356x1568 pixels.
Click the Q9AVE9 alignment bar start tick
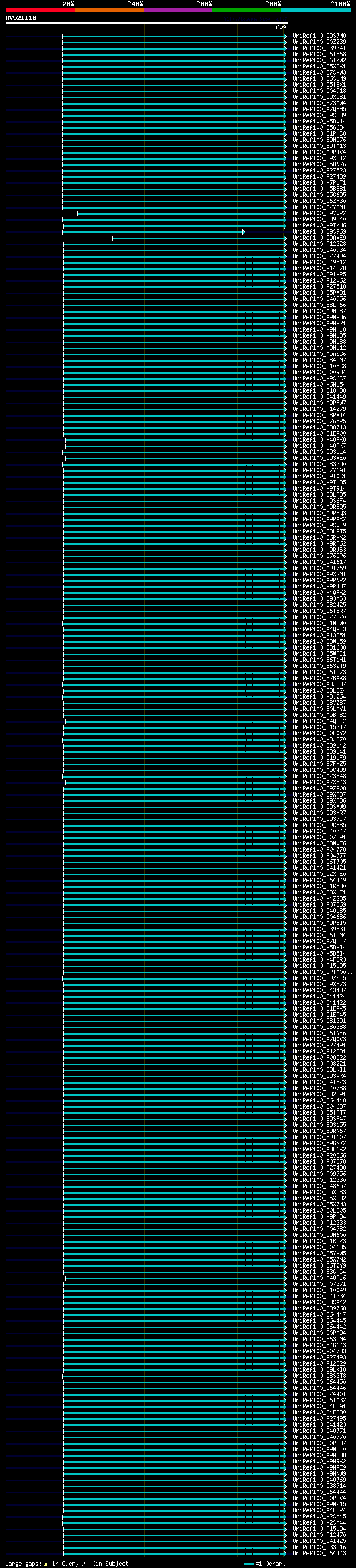point(112,238)
